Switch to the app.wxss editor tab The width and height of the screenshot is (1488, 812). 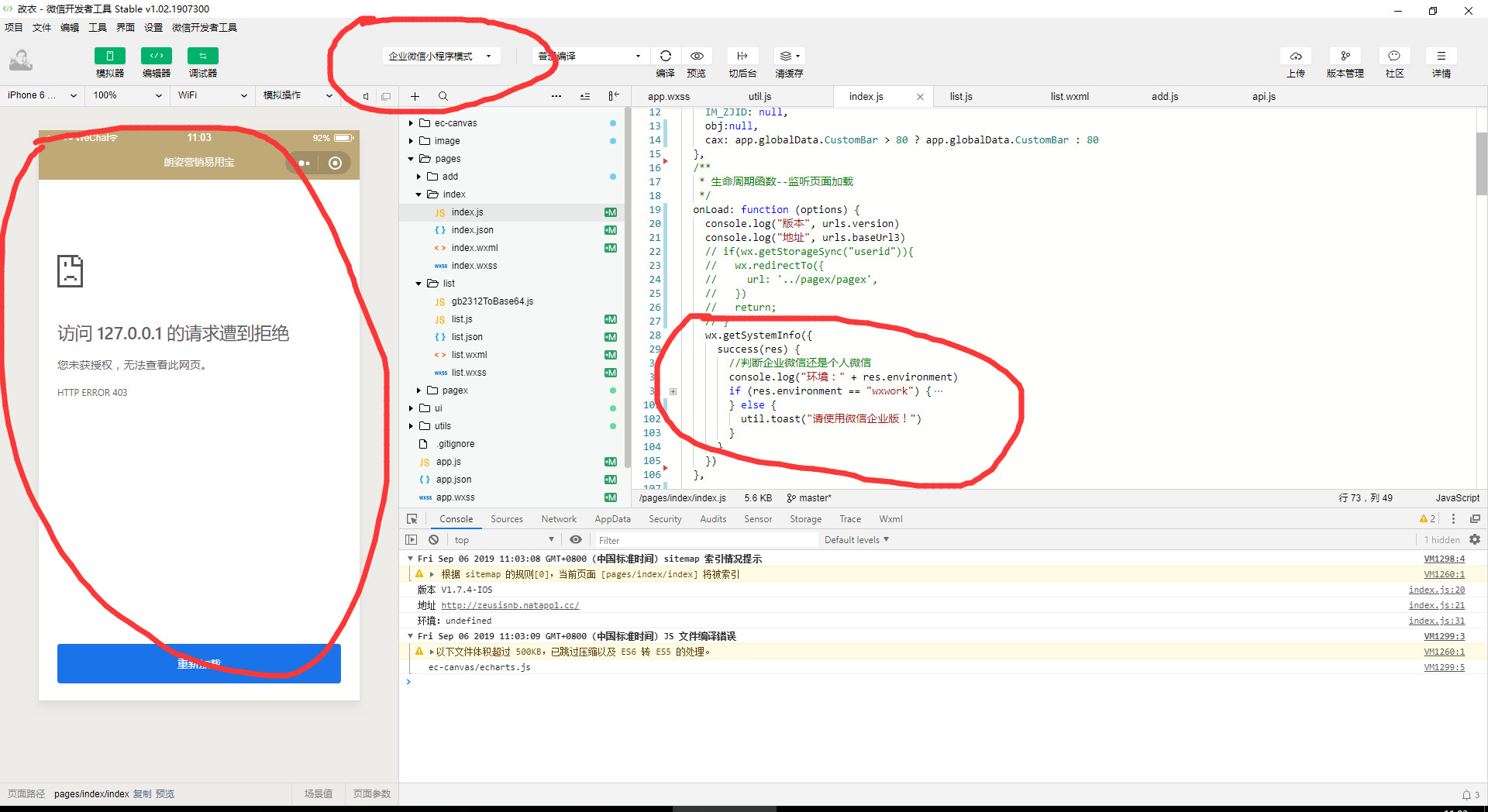(669, 96)
